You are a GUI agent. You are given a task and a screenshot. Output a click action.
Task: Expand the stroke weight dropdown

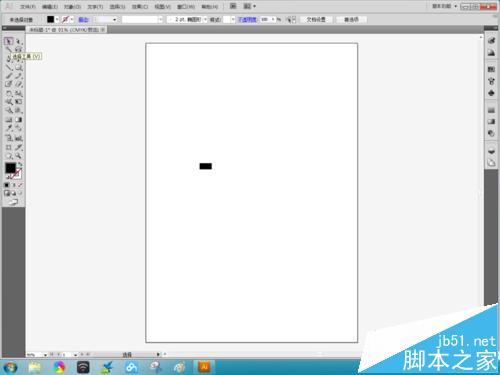coord(114,20)
